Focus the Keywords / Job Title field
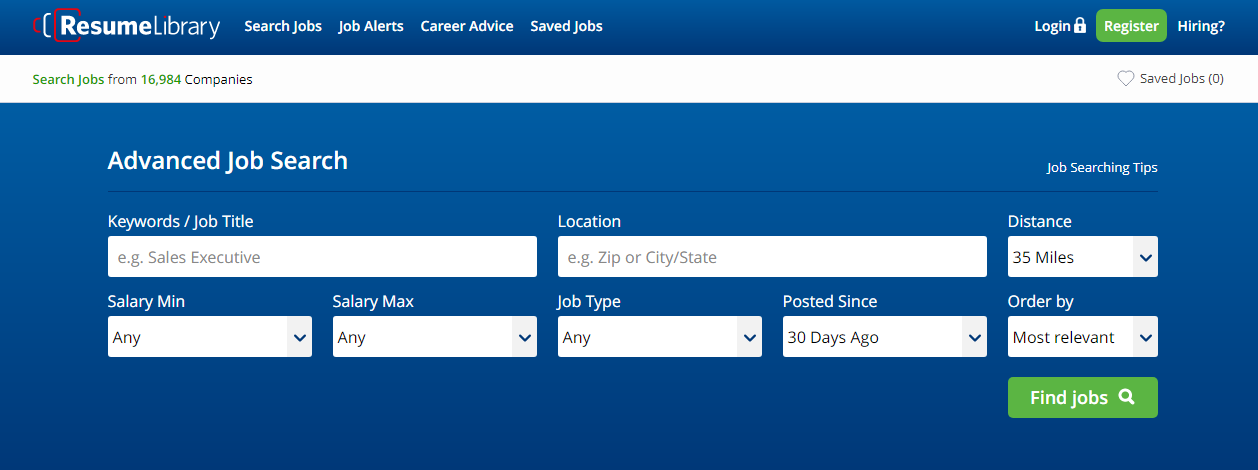This screenshot has height=470, width=1258. coord(322,257)
